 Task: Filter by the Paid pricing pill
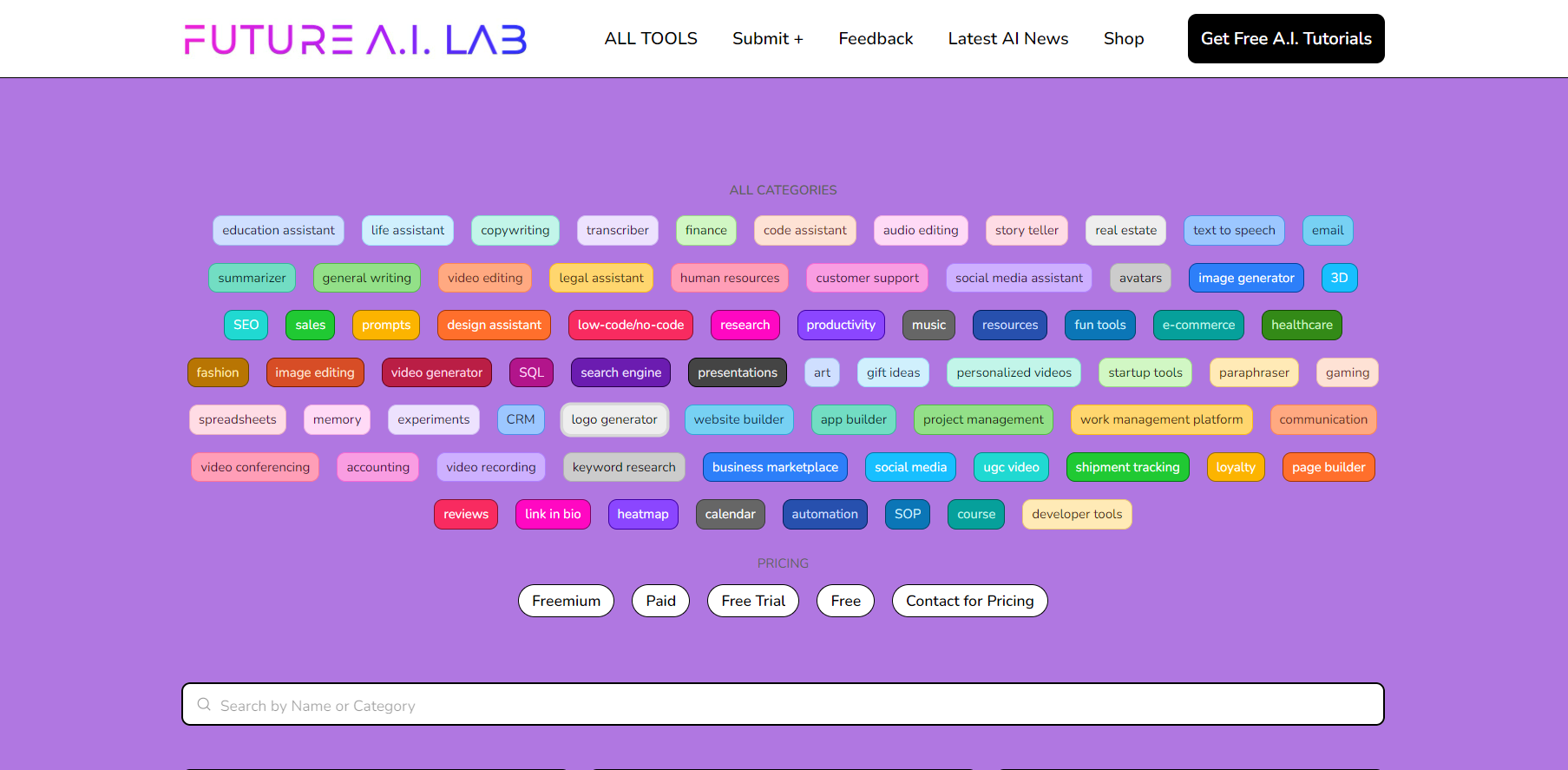point(660,601)
